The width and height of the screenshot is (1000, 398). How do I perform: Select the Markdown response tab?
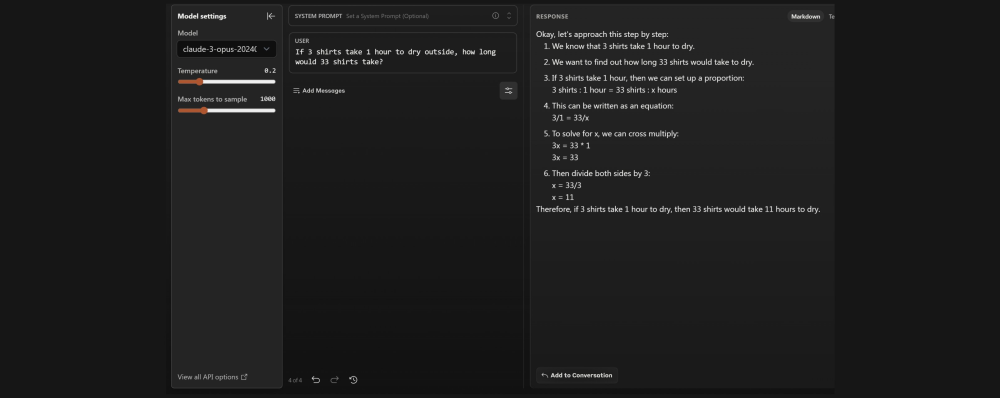click(805, 17)
